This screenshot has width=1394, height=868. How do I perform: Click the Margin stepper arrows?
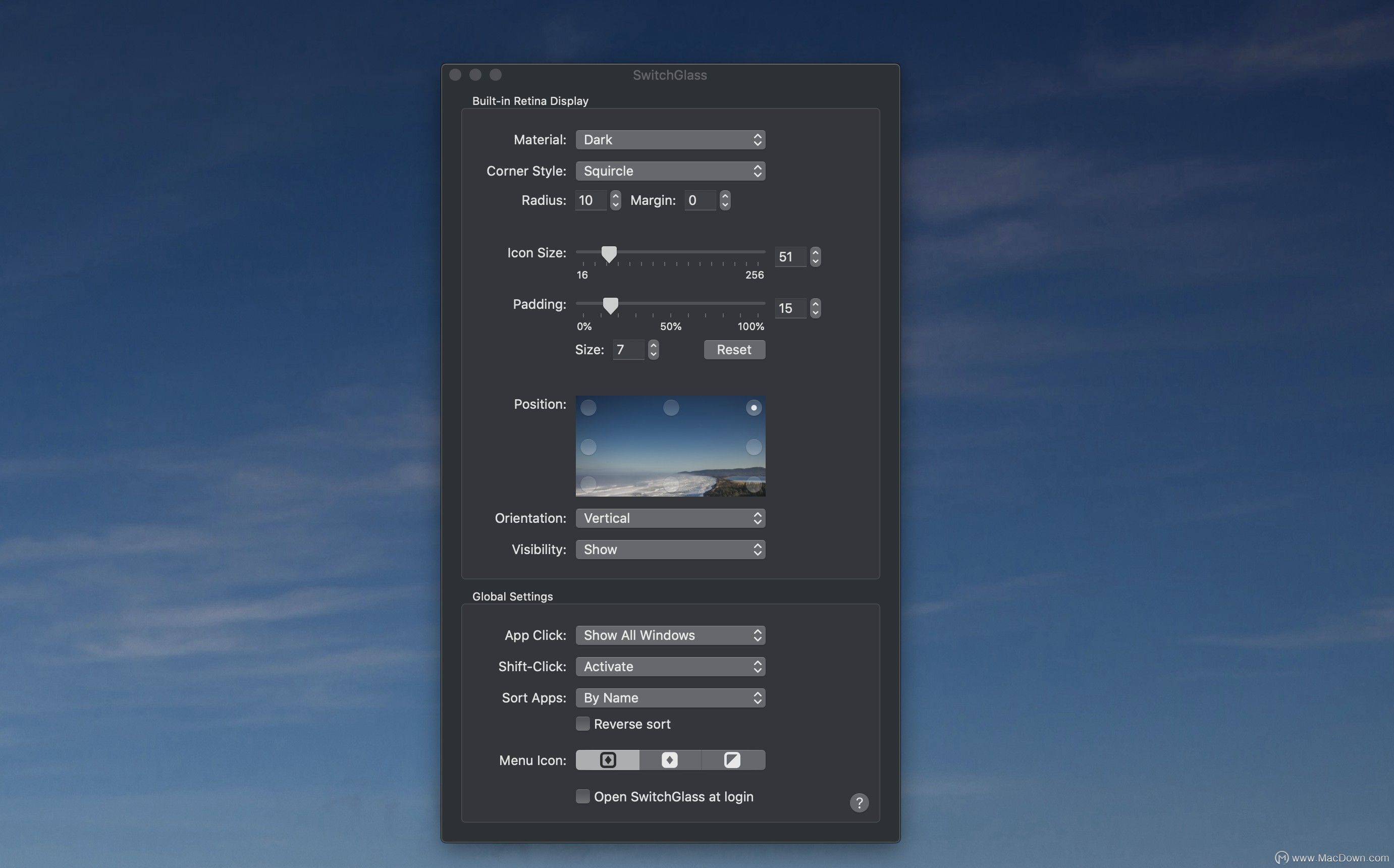click(725, 200)
